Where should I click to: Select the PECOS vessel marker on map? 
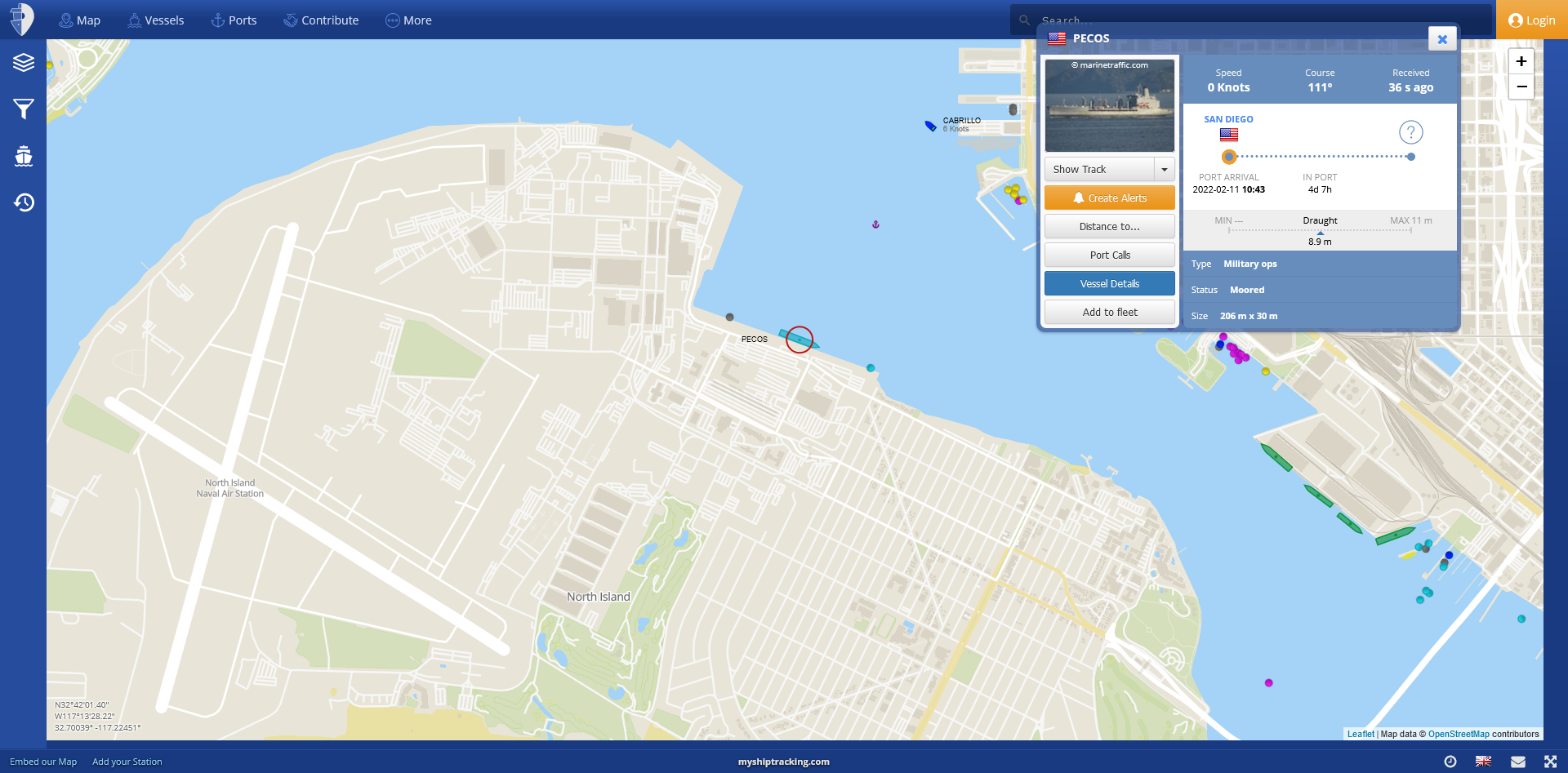click(799, 339)
